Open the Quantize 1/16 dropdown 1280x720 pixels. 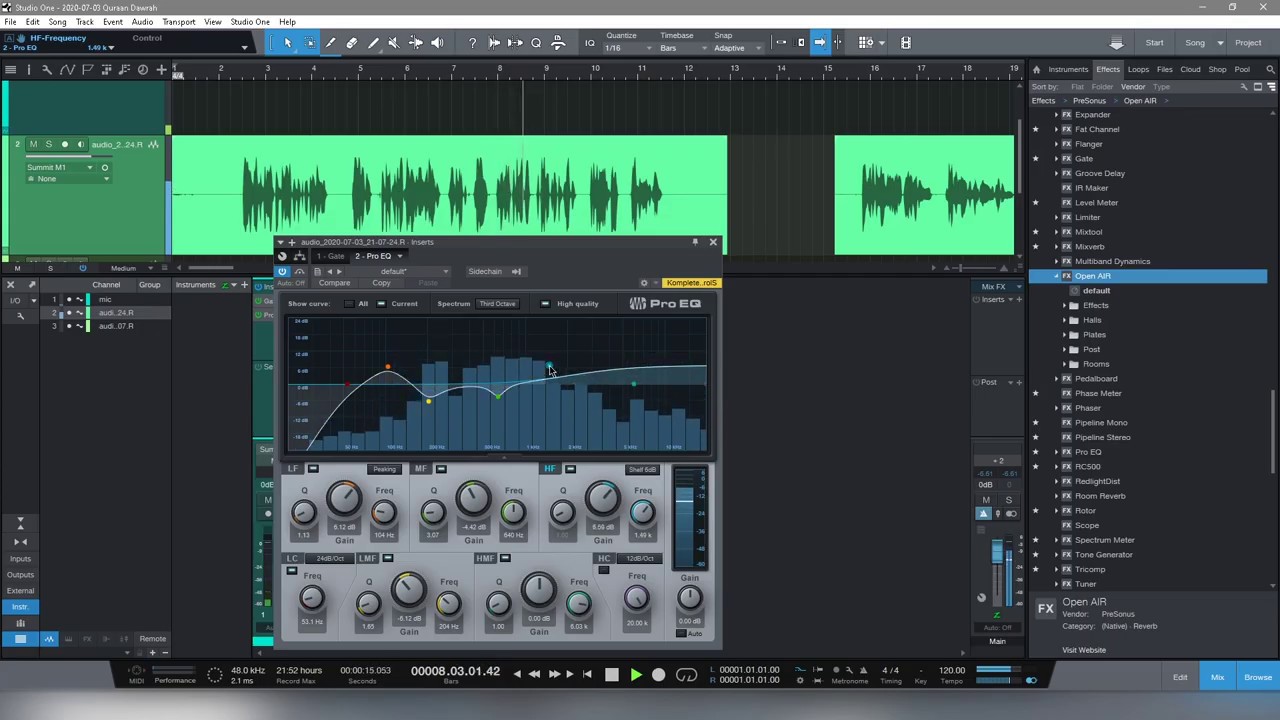coord(627,48)
